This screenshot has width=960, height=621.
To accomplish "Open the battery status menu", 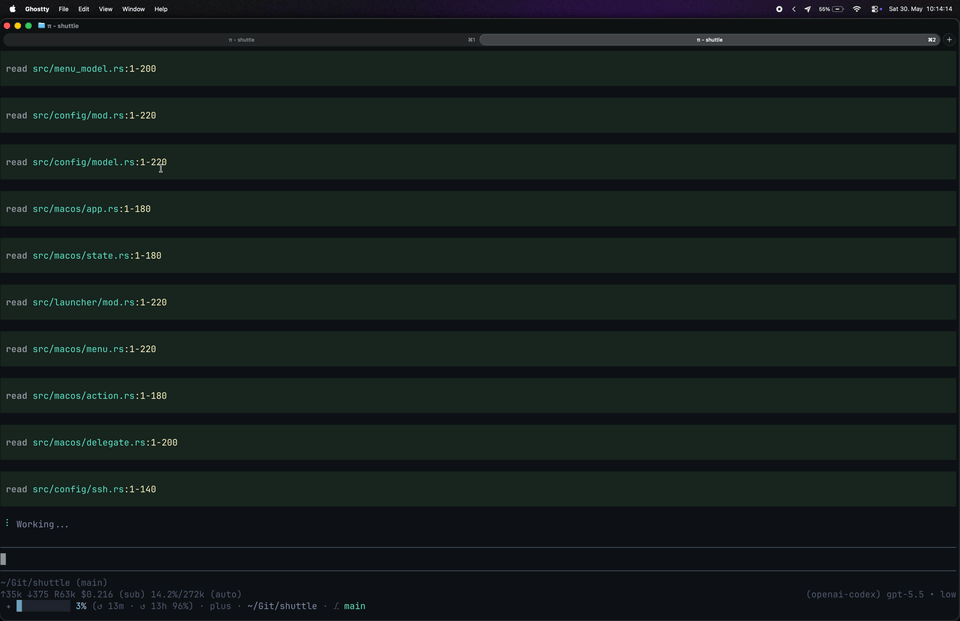I will [831, 9].
